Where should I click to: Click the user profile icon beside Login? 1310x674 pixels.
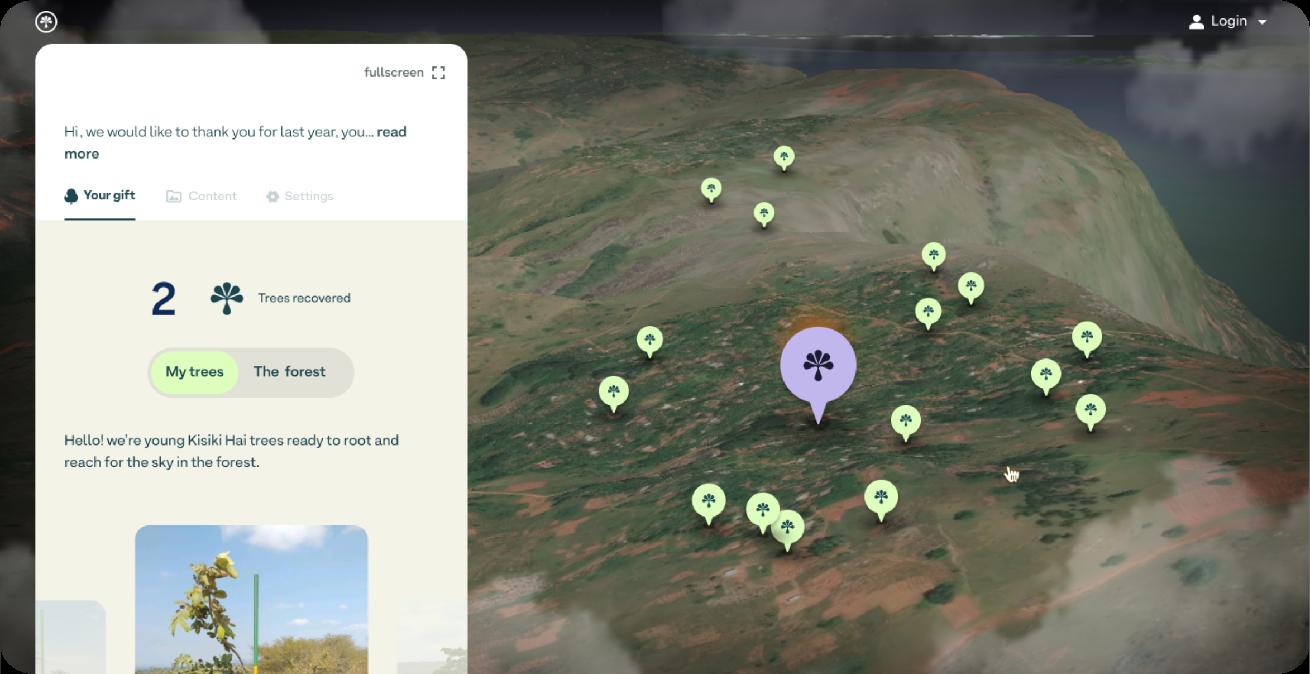1196,21
